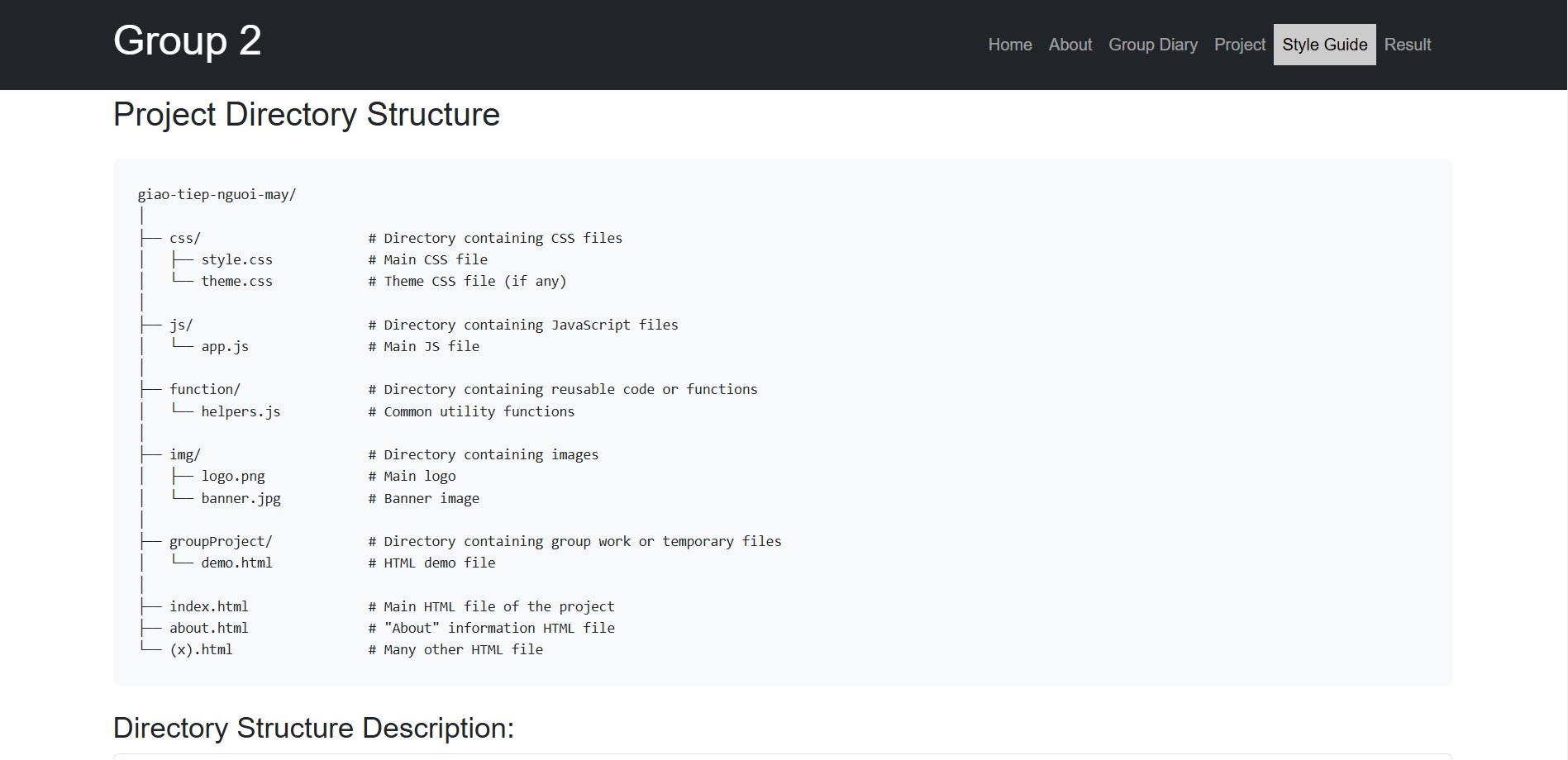Click the logo.png file entry

click(233, 476)
